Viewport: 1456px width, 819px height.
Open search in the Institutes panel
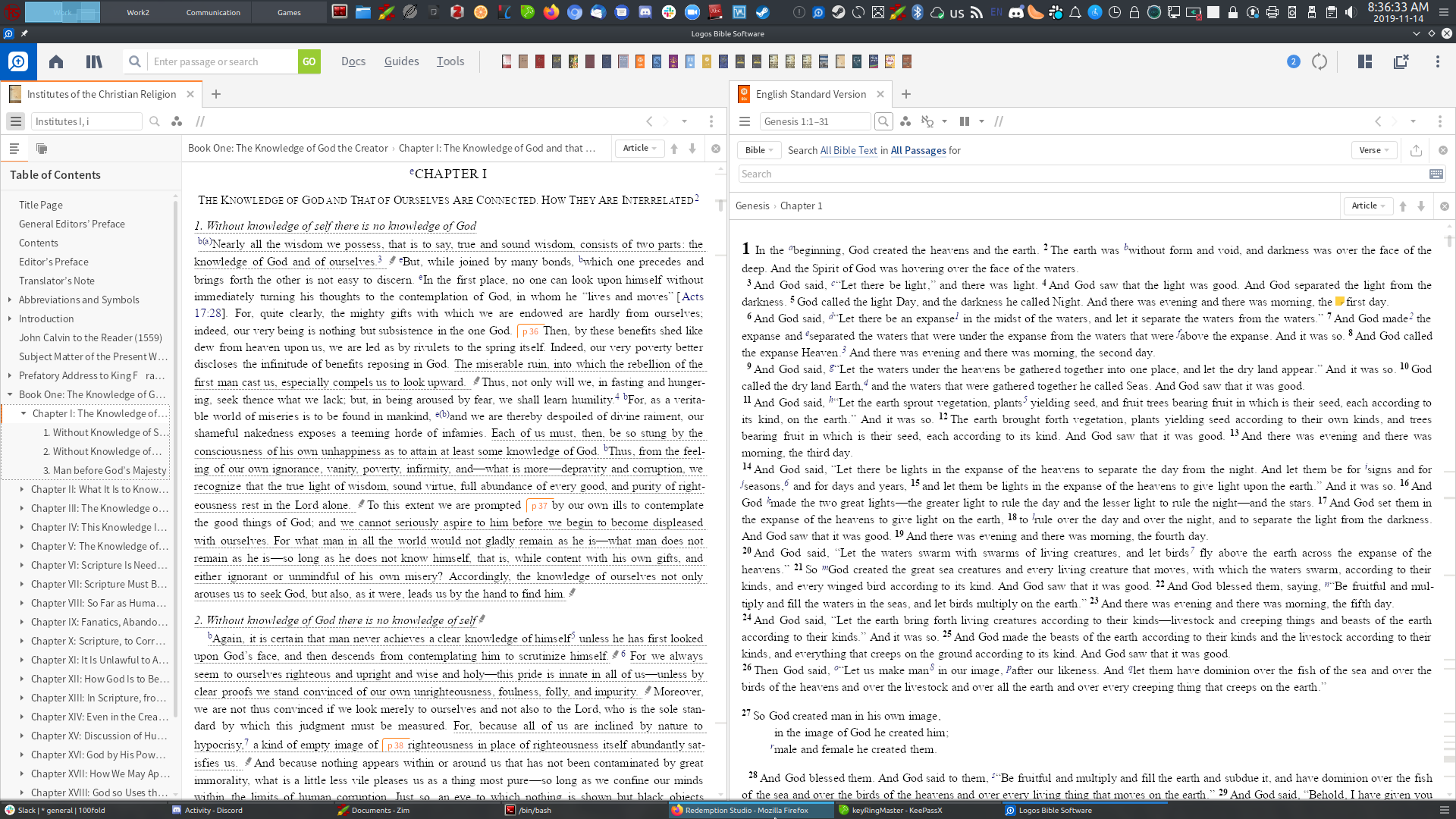coord(155,121)
